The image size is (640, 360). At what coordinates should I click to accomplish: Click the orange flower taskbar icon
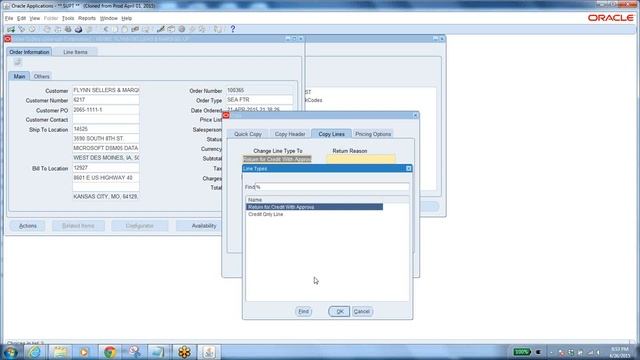point(184,352)
